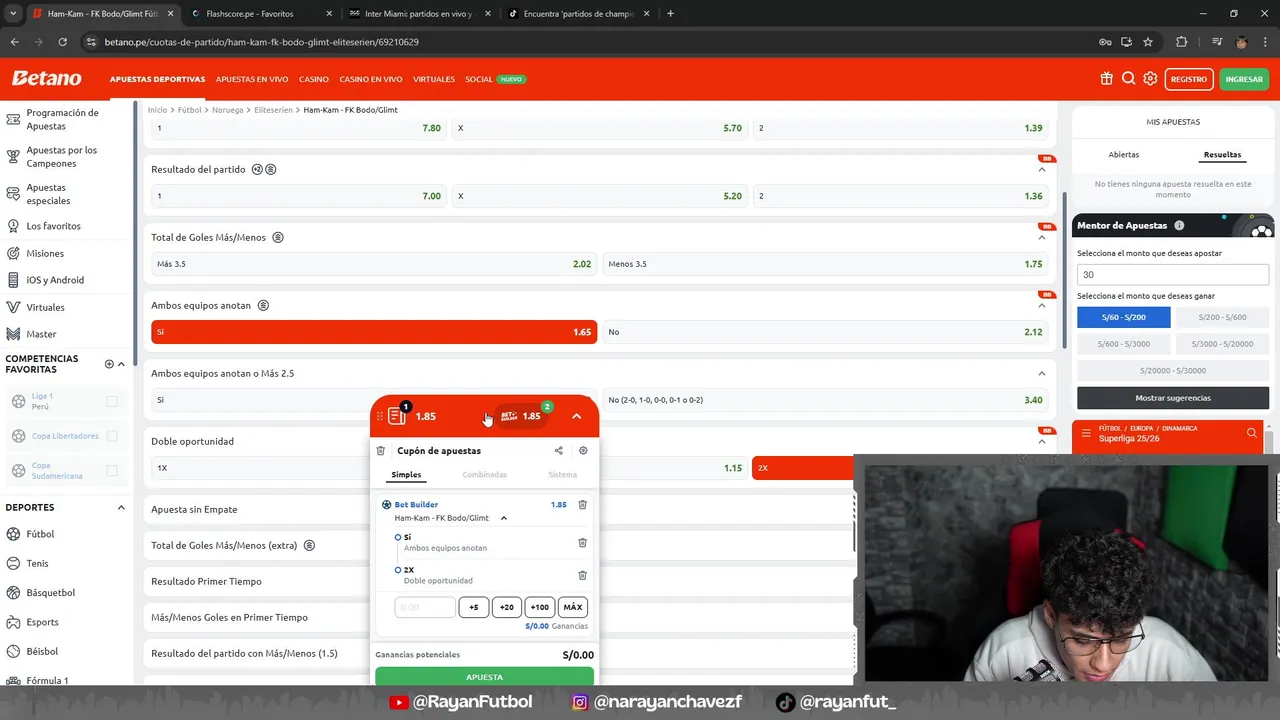The image size is (1280, 720).
Task: Add +20 to the stake
Action: [507, 607]
